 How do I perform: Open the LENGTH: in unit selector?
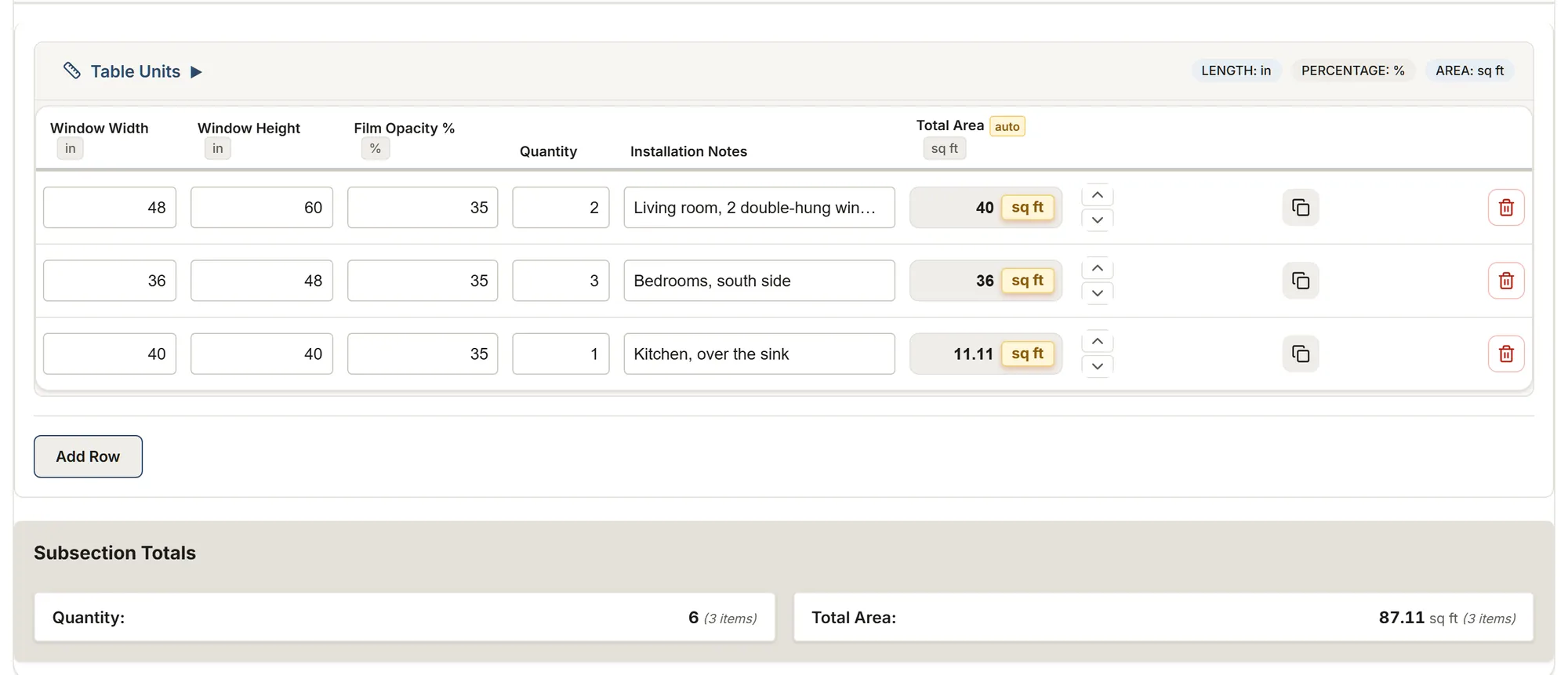tap(1236, 71)
